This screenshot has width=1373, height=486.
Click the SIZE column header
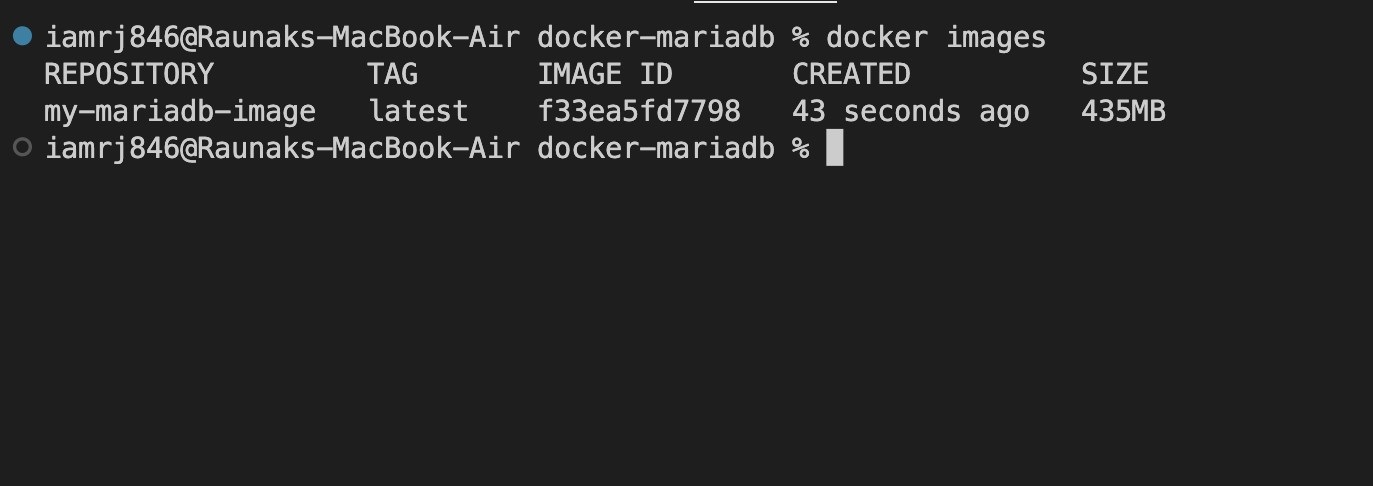pos(1114,74)
